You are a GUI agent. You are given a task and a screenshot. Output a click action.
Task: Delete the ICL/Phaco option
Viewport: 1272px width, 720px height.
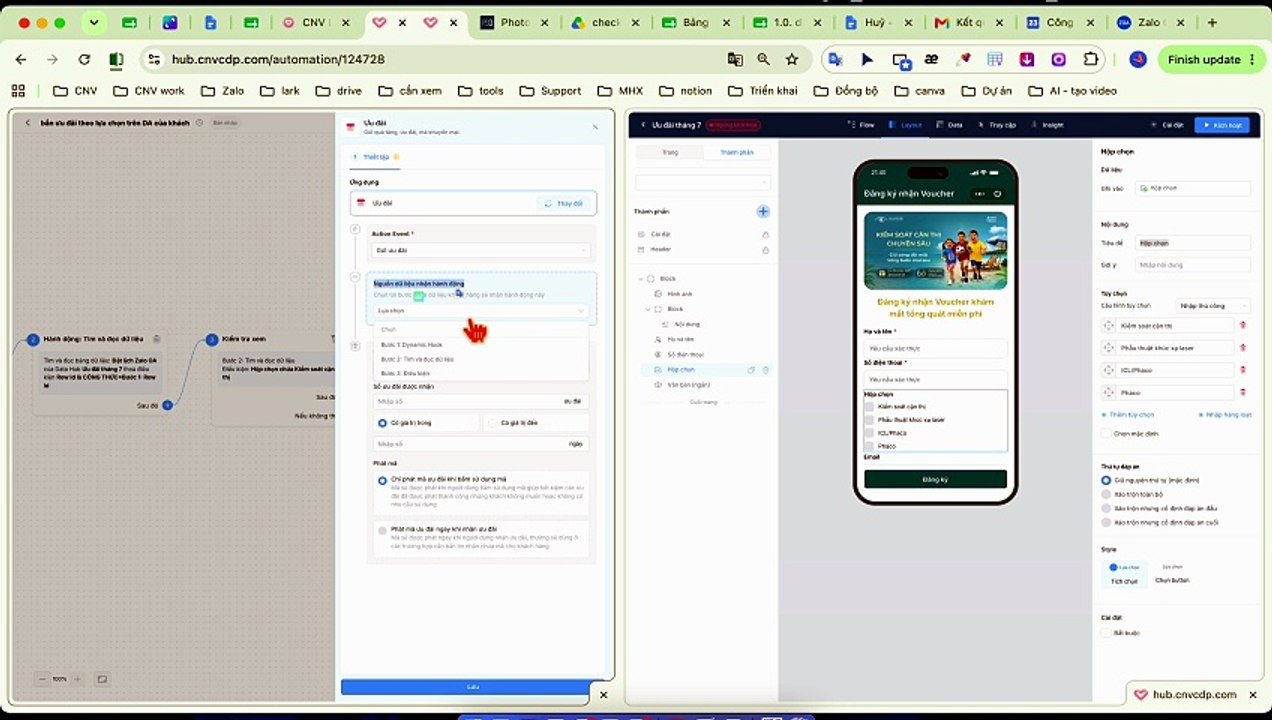1243,370
